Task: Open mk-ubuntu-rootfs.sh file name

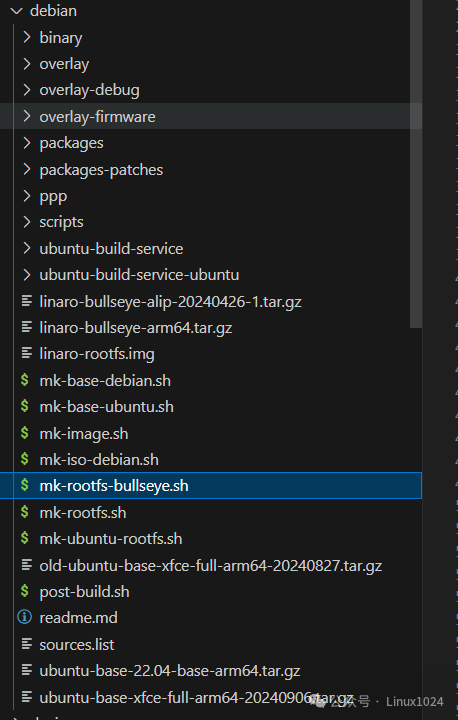Action: (x=111, y=539)
